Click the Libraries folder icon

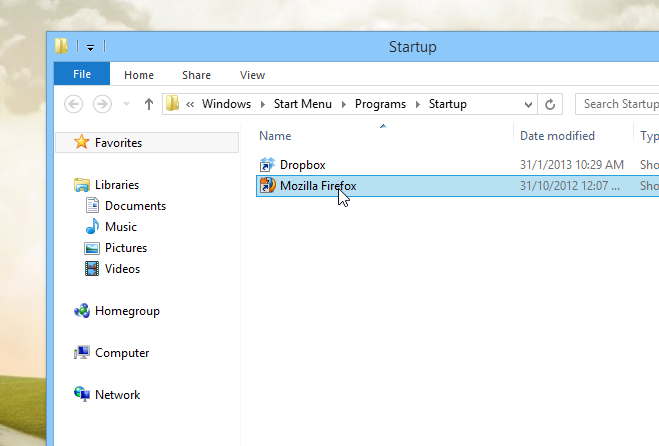pyautogui.click(x=82, y=185)
